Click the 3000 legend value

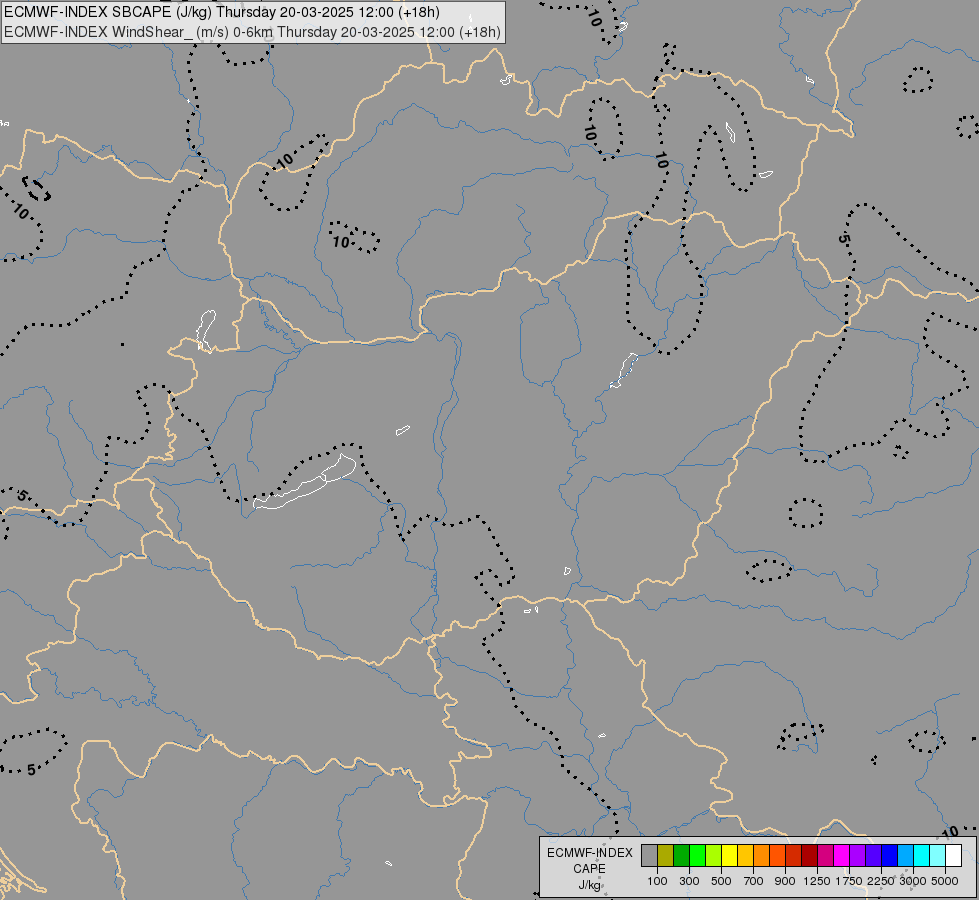913,881
